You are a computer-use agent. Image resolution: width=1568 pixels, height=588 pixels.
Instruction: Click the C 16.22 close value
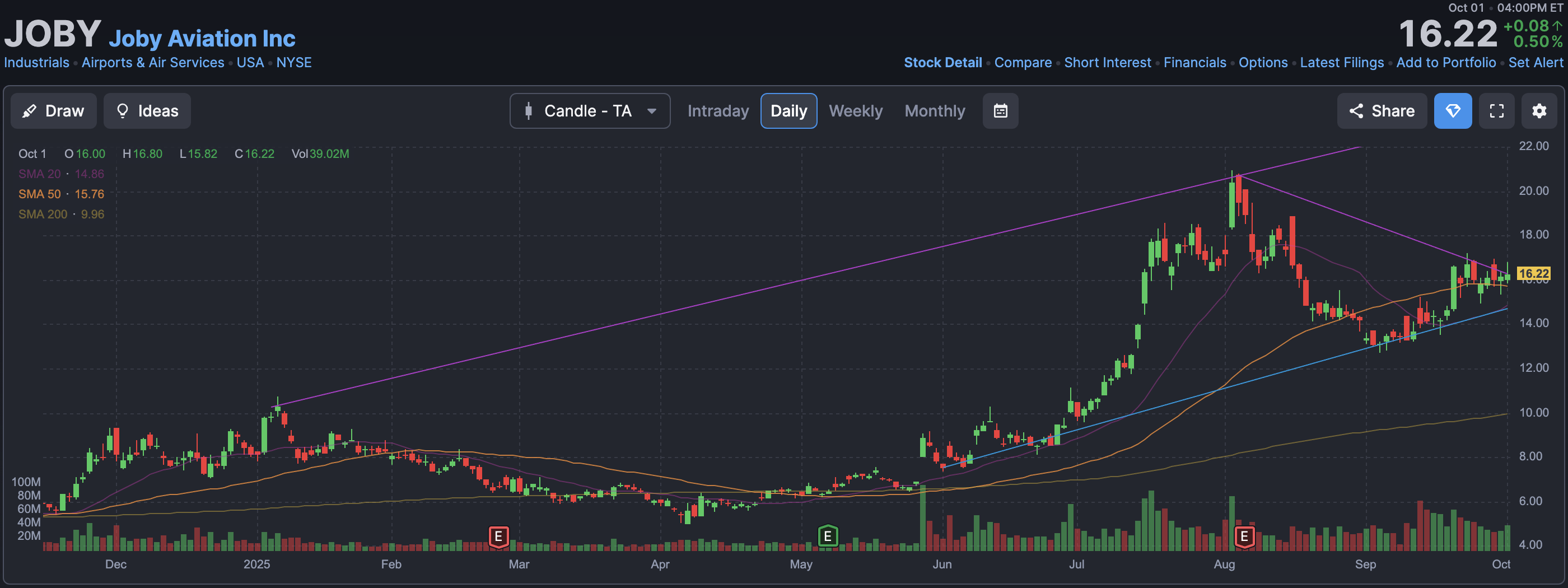[x=254, y=154]
